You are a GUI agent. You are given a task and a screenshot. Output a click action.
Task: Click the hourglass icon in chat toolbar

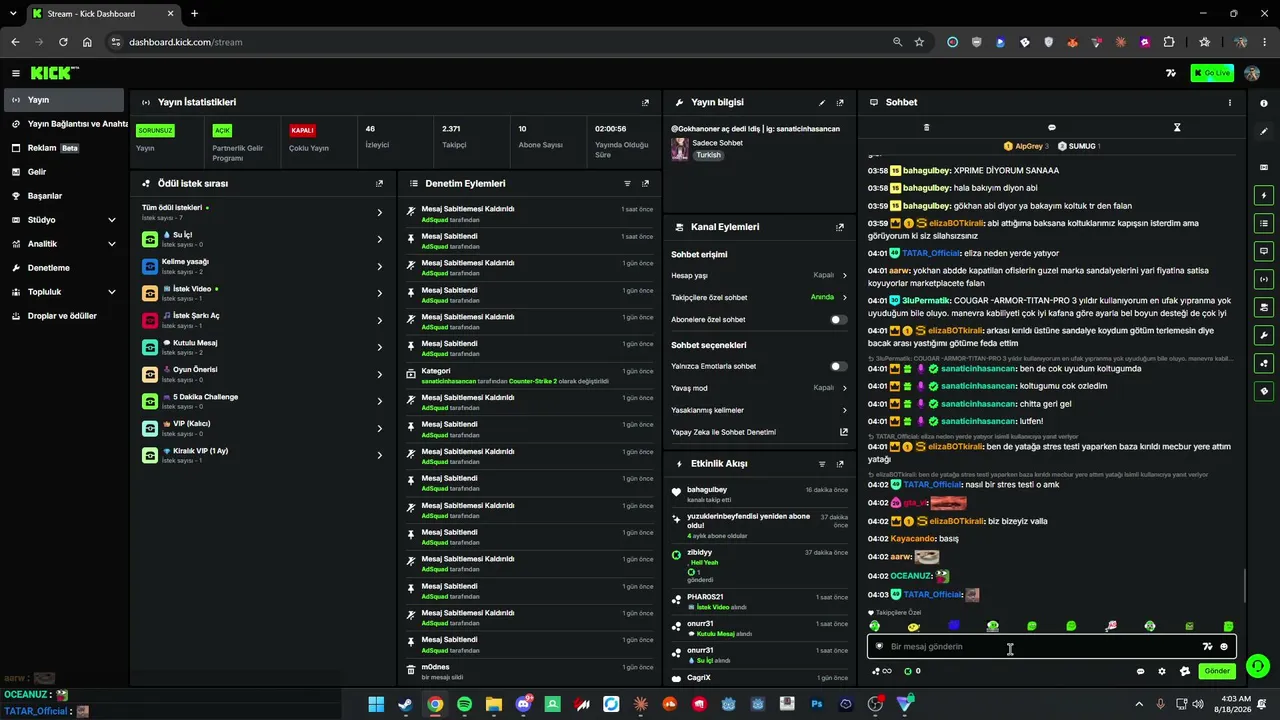(x=1177, y=128)
